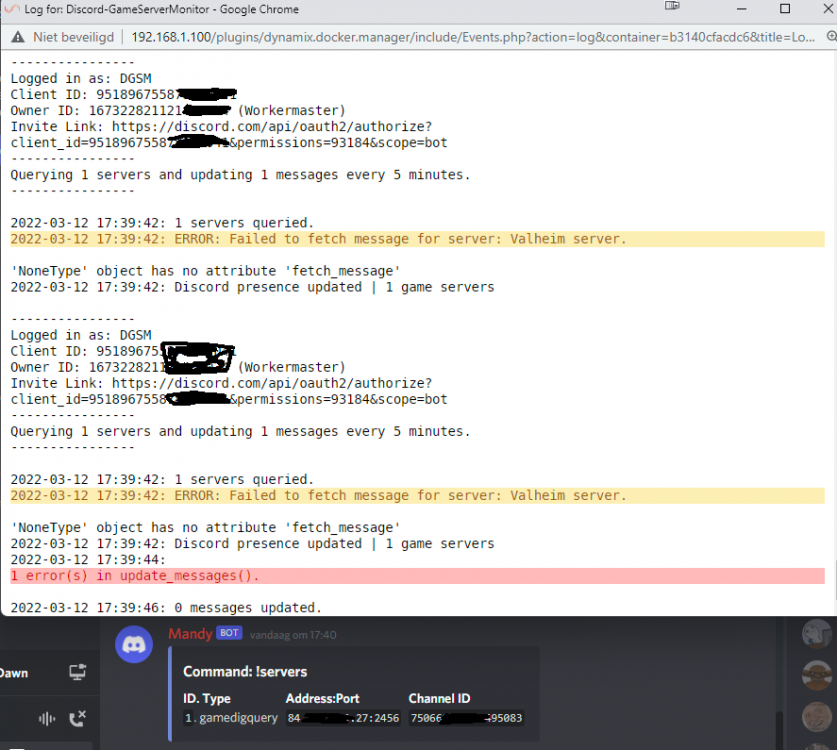Image resolution: width=837 pixels, height=750 pixels.
Task: Click second yellow 'ERROR: Failed to fetch message' line
Action: pyautogui.click(x=417, y=495)
